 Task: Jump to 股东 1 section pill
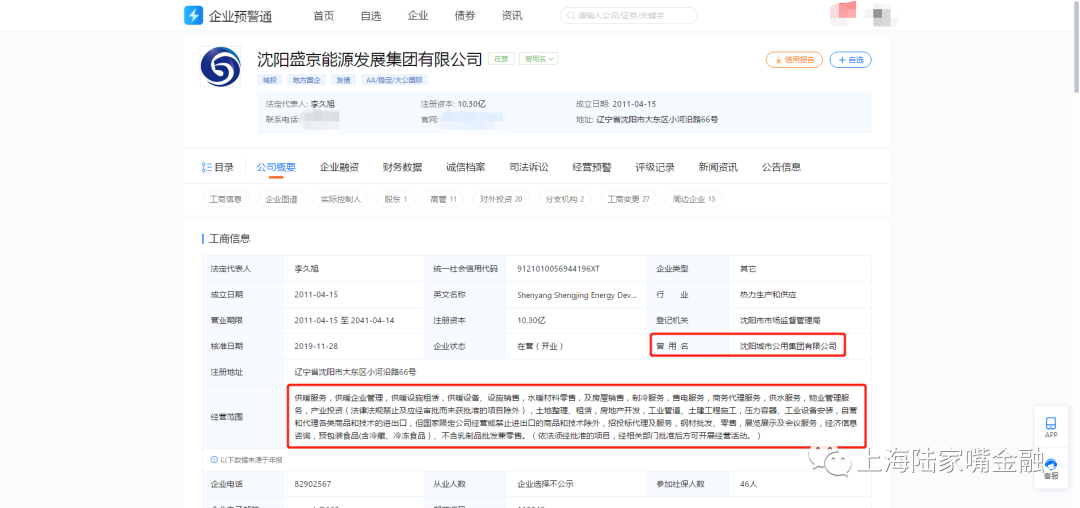pyautogui.click(x=396, y=200)
